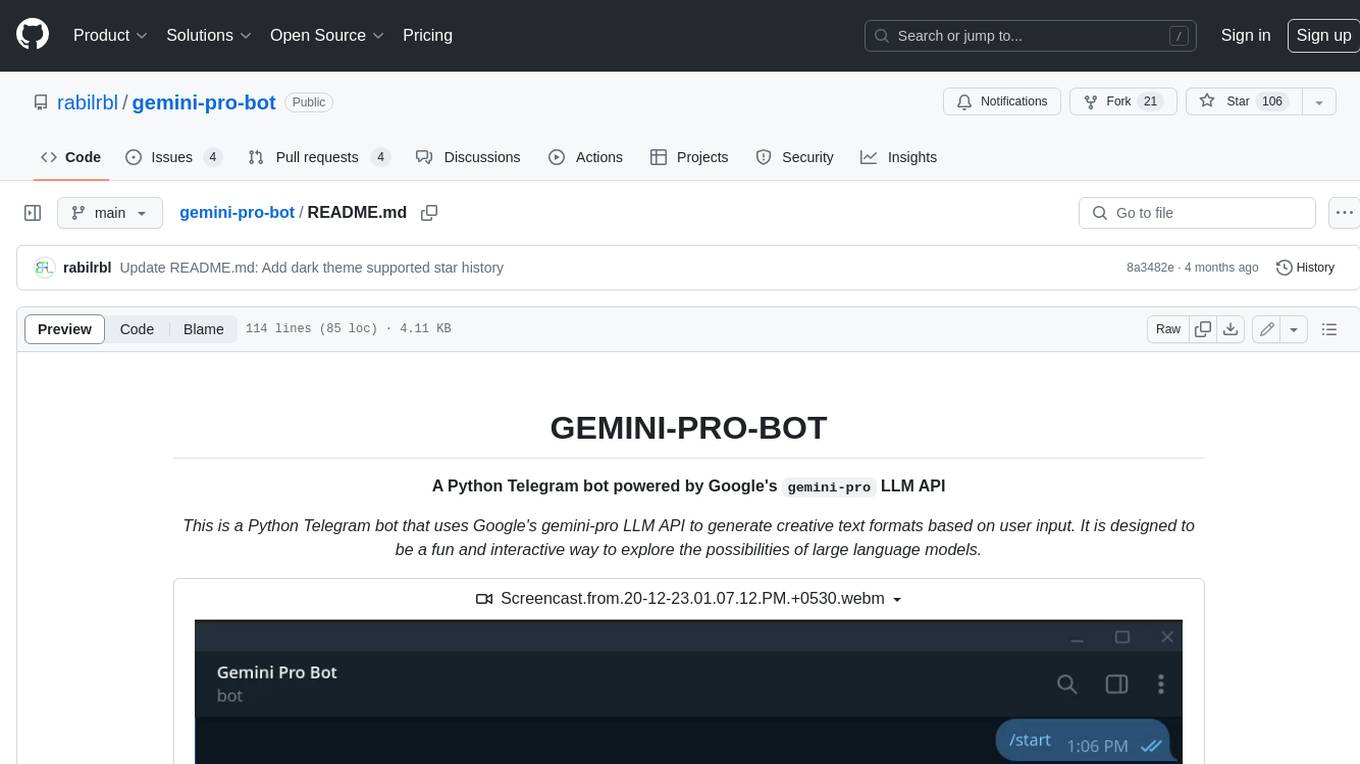The height and width of the screenshot is (764, 1360).
Task: View the file History
Action: pos(1306,267)
